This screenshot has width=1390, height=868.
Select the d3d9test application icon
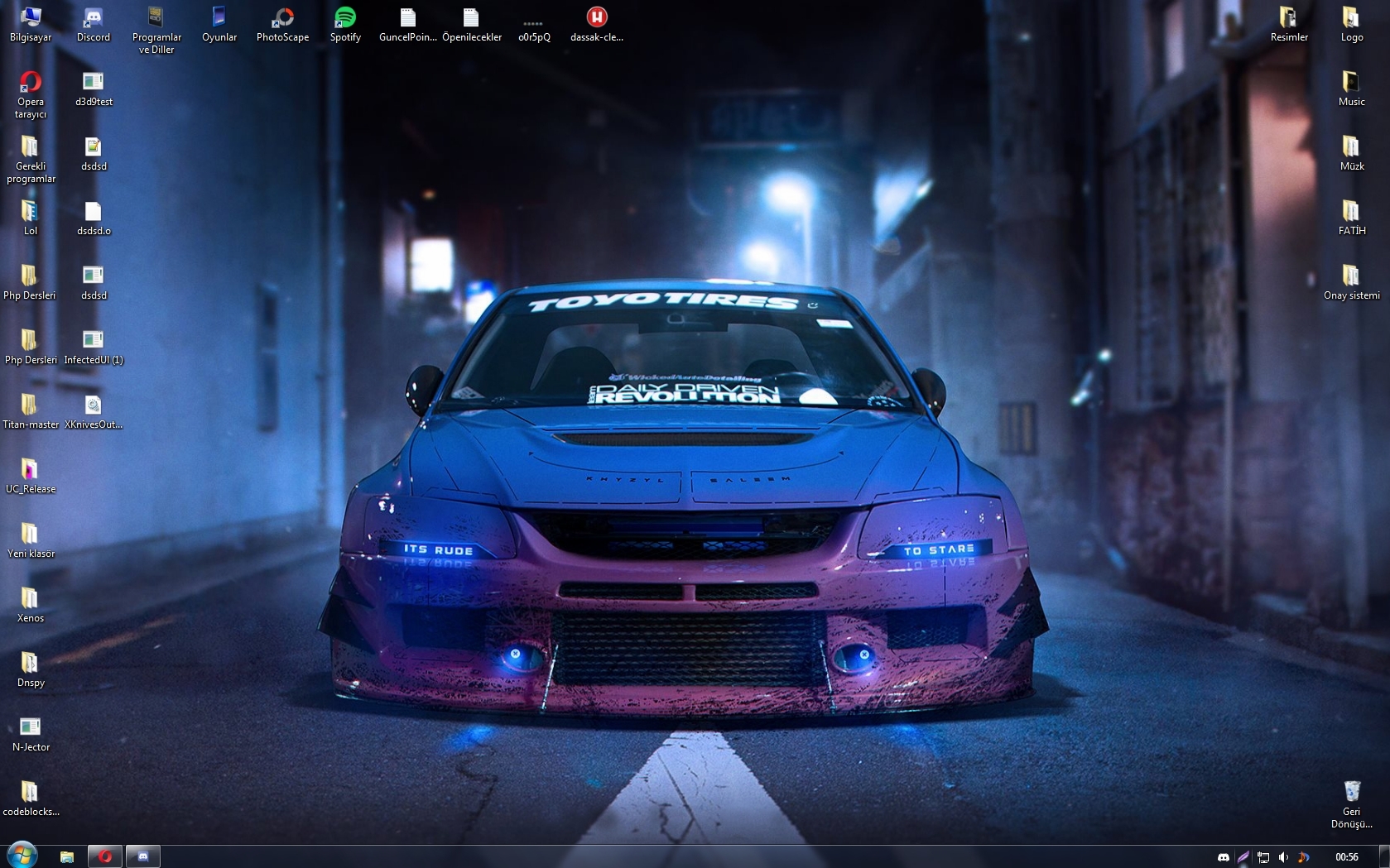[x=94, y=89]
